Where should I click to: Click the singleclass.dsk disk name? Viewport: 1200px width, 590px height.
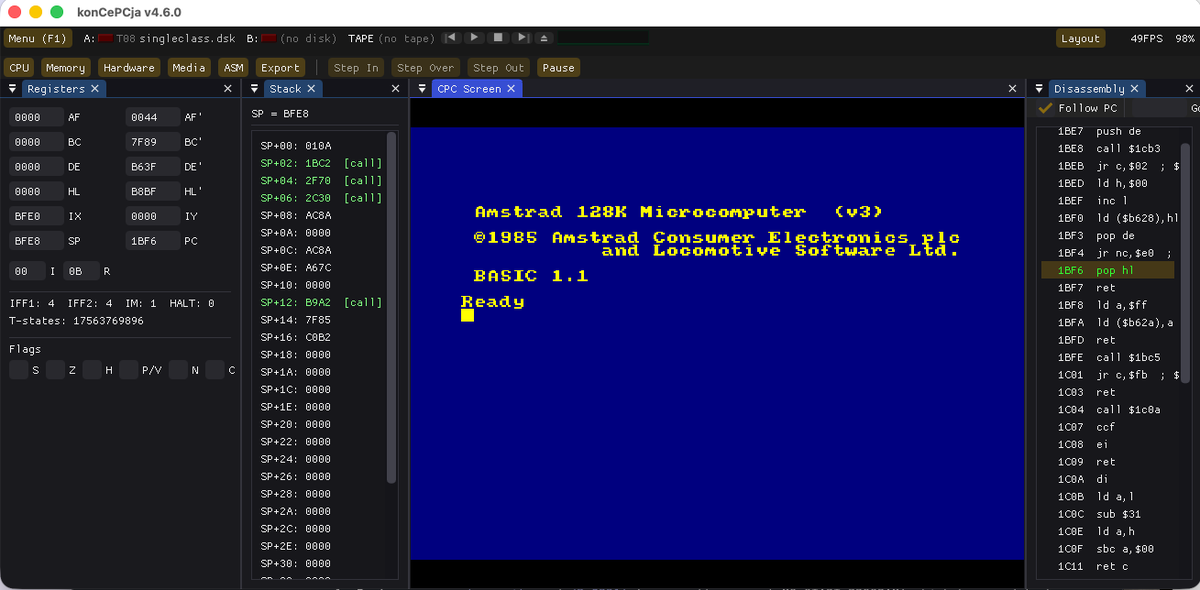coord(188,38)
